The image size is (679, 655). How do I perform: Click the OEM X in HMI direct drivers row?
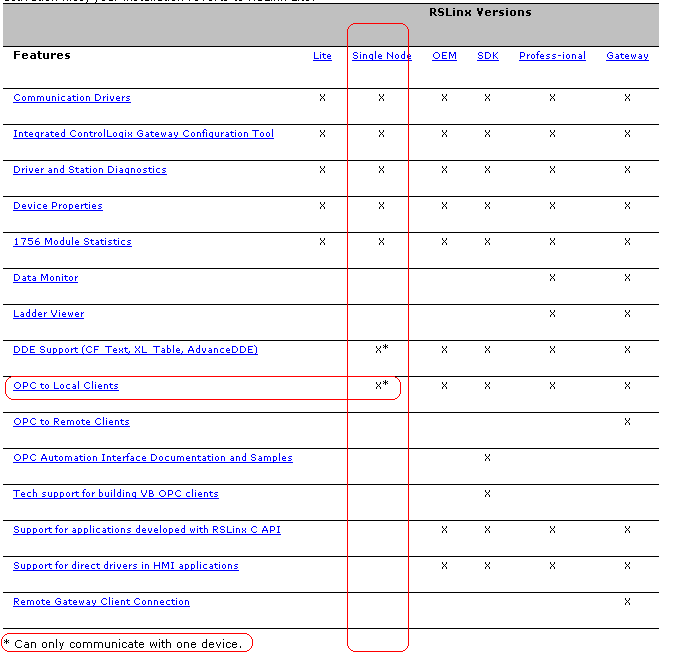coord(444,565)
